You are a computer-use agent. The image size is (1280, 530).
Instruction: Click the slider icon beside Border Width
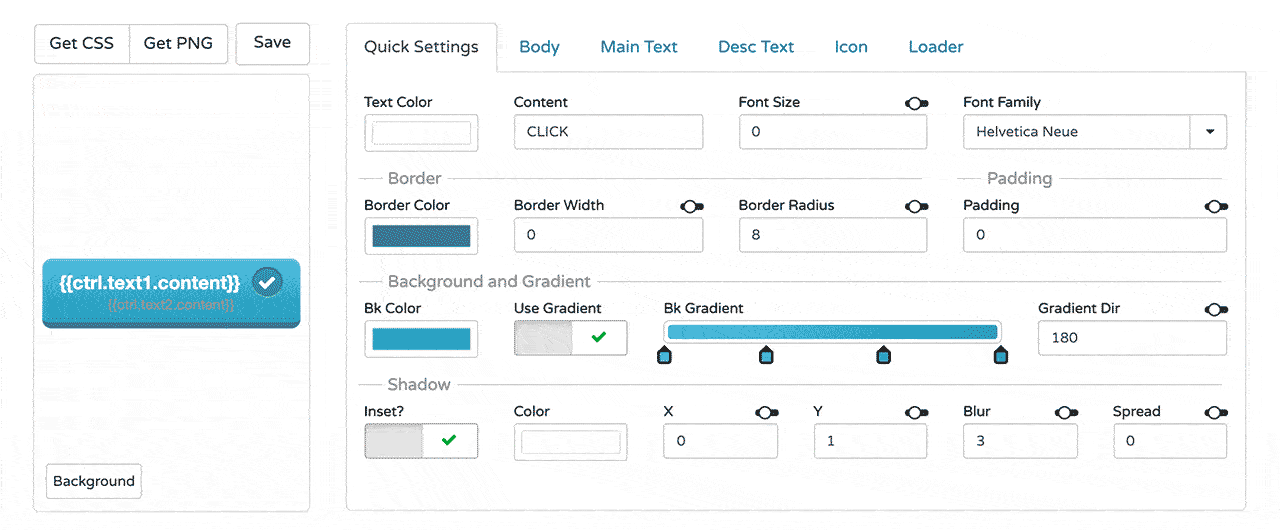click(x=692, y=206)
